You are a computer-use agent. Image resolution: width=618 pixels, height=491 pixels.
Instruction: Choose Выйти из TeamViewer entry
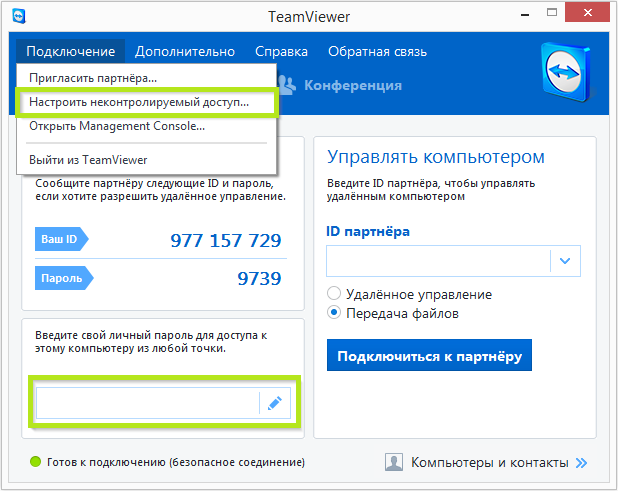tap(146, 160)
